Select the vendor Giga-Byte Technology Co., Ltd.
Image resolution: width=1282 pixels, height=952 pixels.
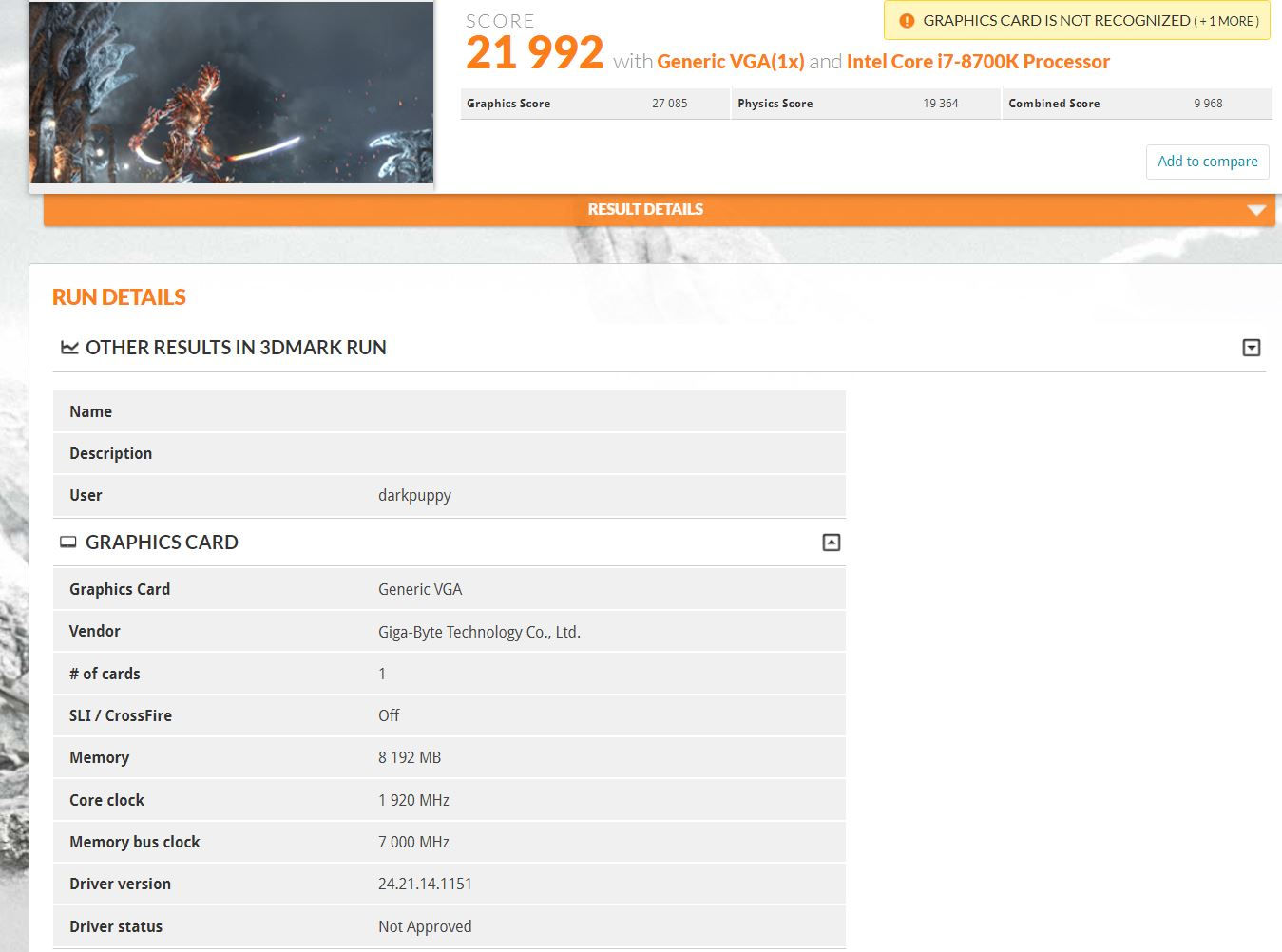pyautogui.click(x=479, y=632)
